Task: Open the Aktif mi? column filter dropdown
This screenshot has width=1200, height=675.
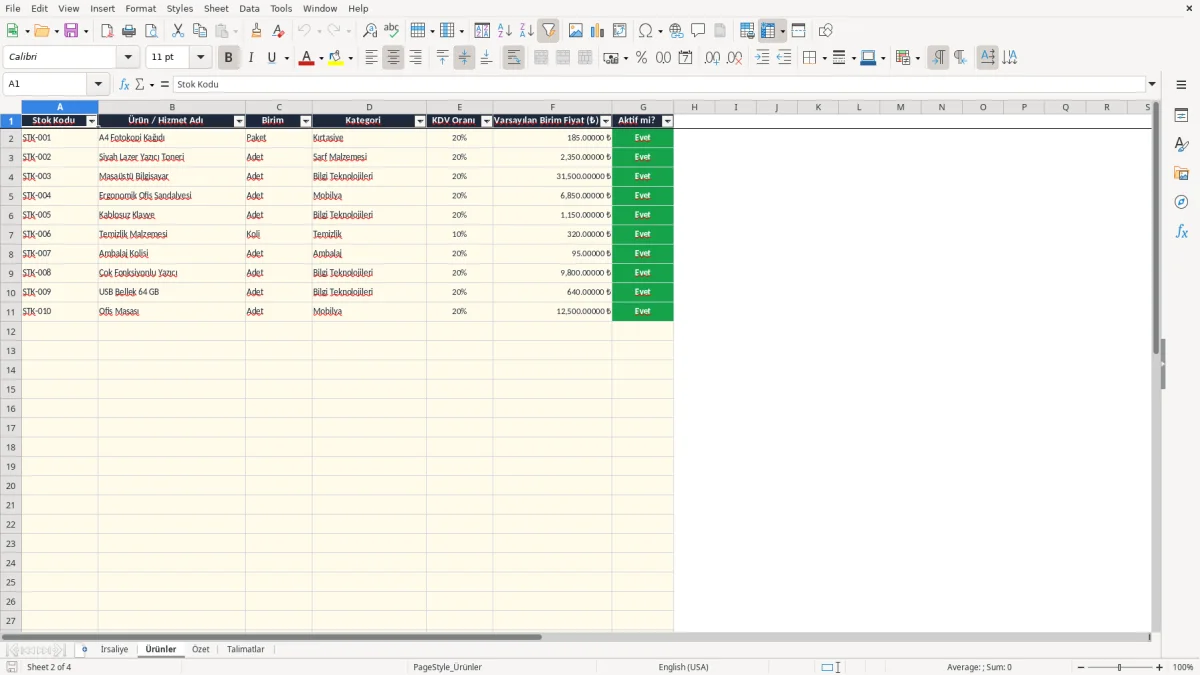Action: [667, 121]
